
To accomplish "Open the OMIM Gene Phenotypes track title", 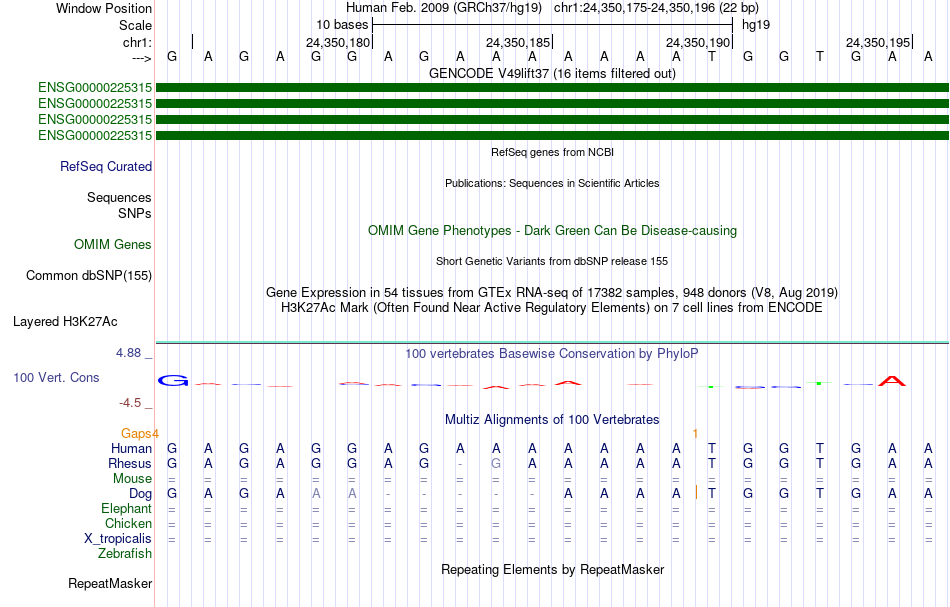I will (552, 231).
